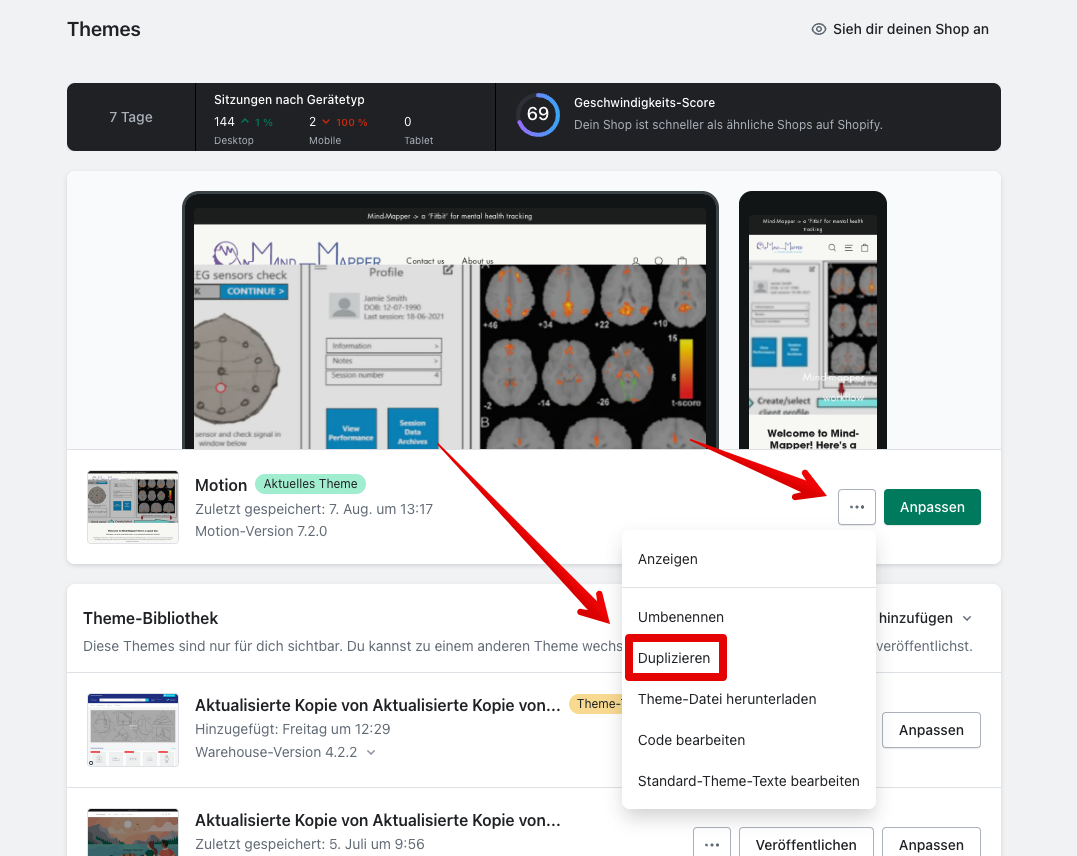Image resolution: width=1077 pixels, height=856 pixels.
Task: Click the 'Aktuelles Theme' badge
Action: [x=310, y=484]
